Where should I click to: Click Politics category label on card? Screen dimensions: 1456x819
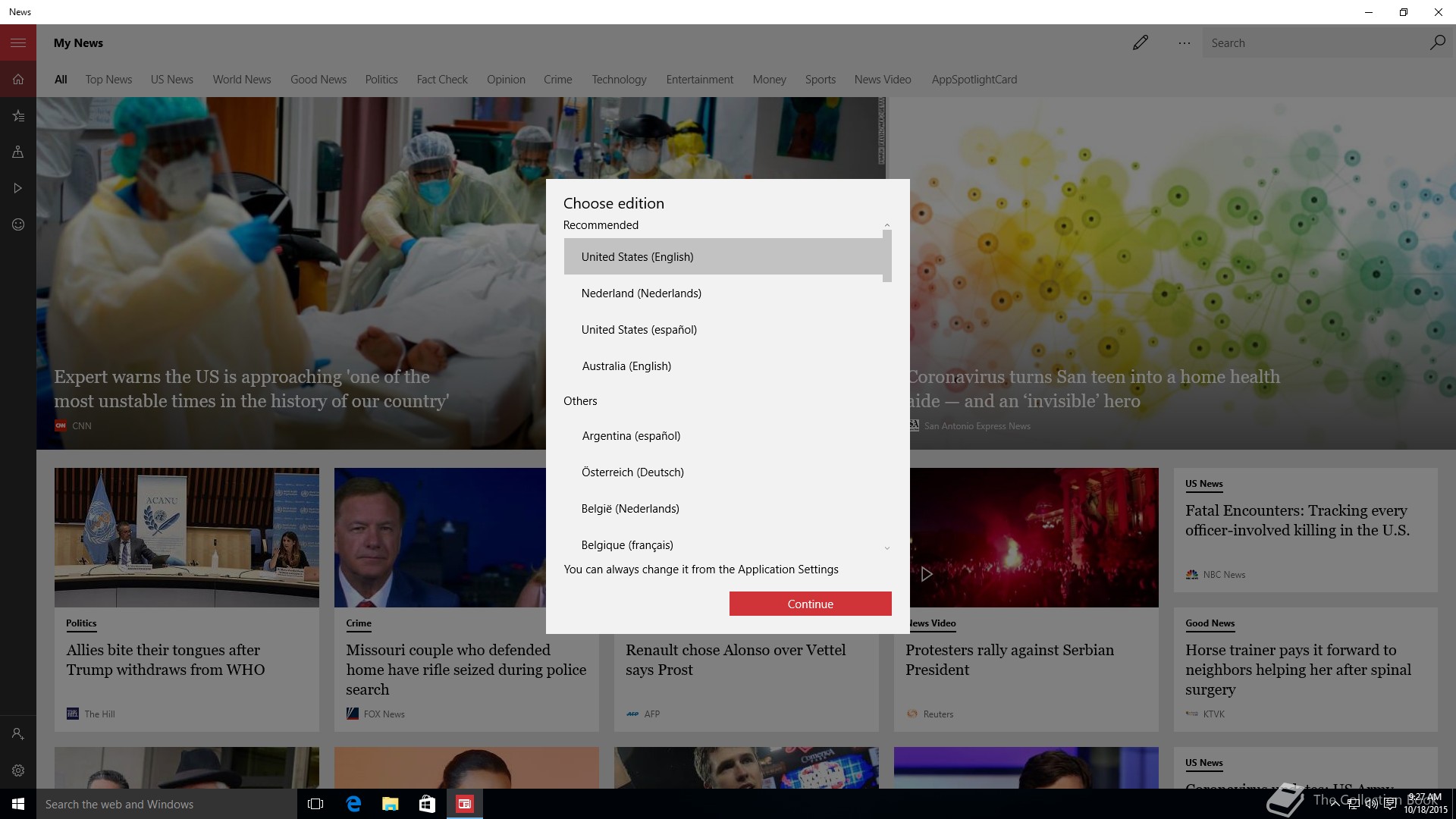(81, 623)
